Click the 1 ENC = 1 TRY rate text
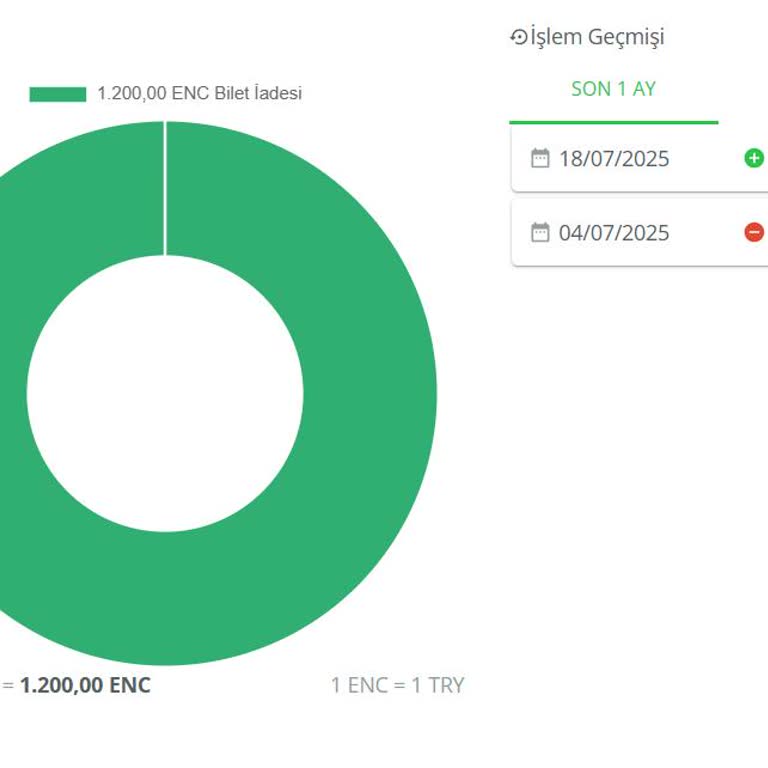Image resolution: width=768 pixels, height=768 pixels. point(398,686)
